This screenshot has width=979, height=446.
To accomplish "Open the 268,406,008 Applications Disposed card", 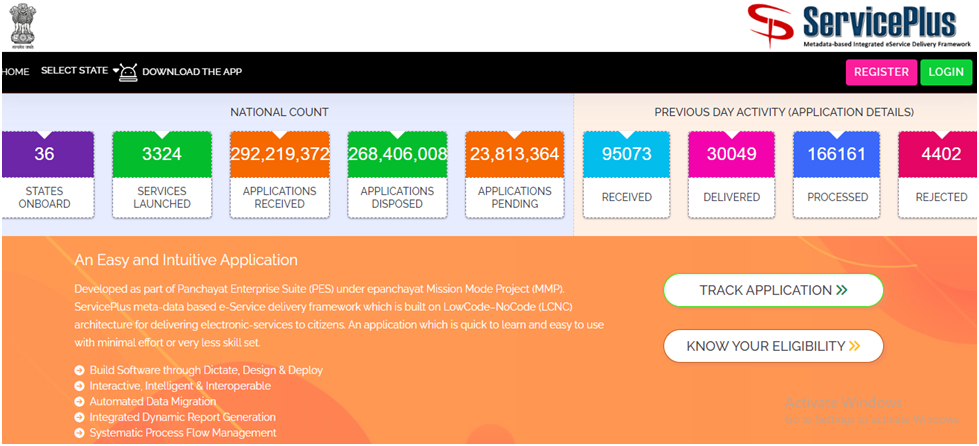I will pyautogui.click(x=397, y=174).
